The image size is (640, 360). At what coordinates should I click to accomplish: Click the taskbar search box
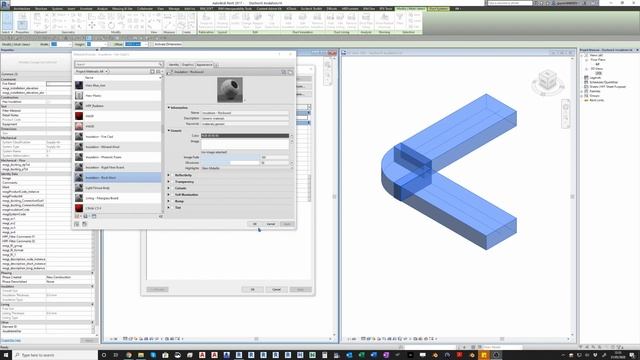tap(55, 355)
